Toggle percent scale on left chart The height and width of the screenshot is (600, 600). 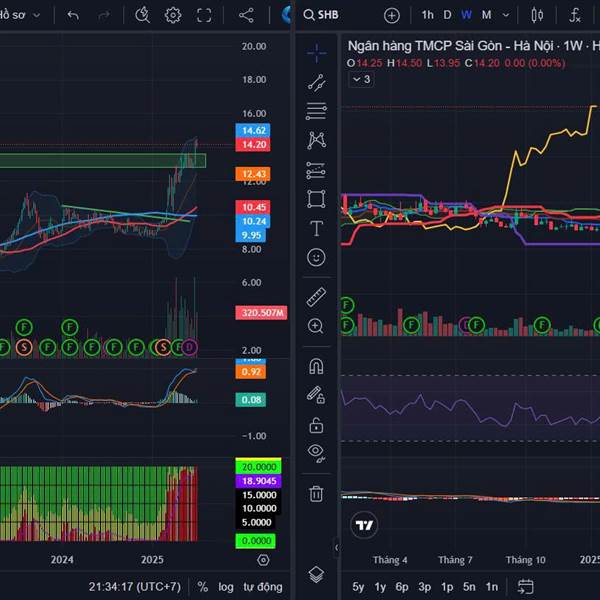click(202, 587)
